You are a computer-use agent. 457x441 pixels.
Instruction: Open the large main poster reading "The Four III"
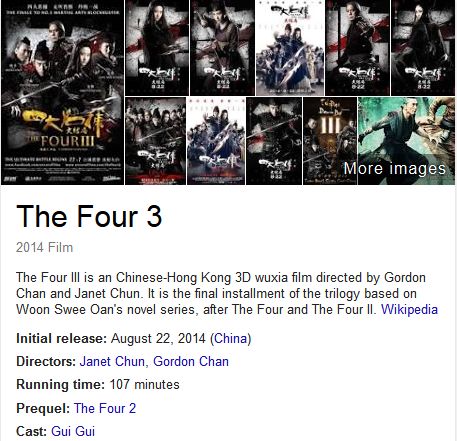pyautogui.click(x=62, y=92)
